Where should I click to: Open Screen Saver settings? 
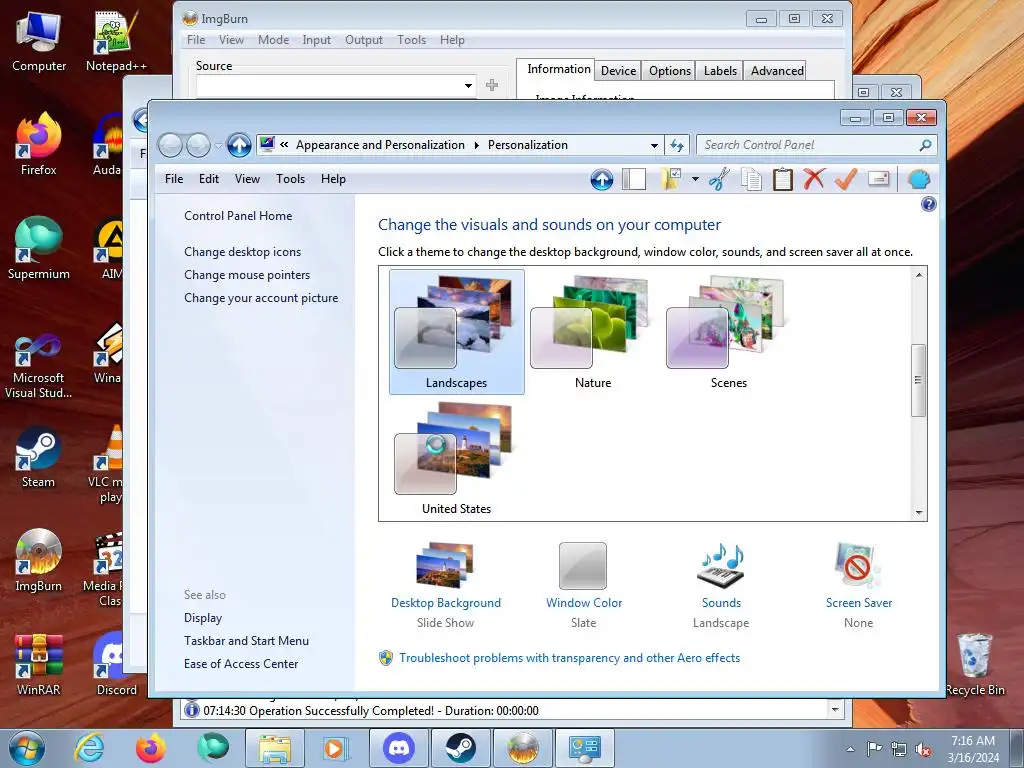pyautogui.click(x=859, y=584)
